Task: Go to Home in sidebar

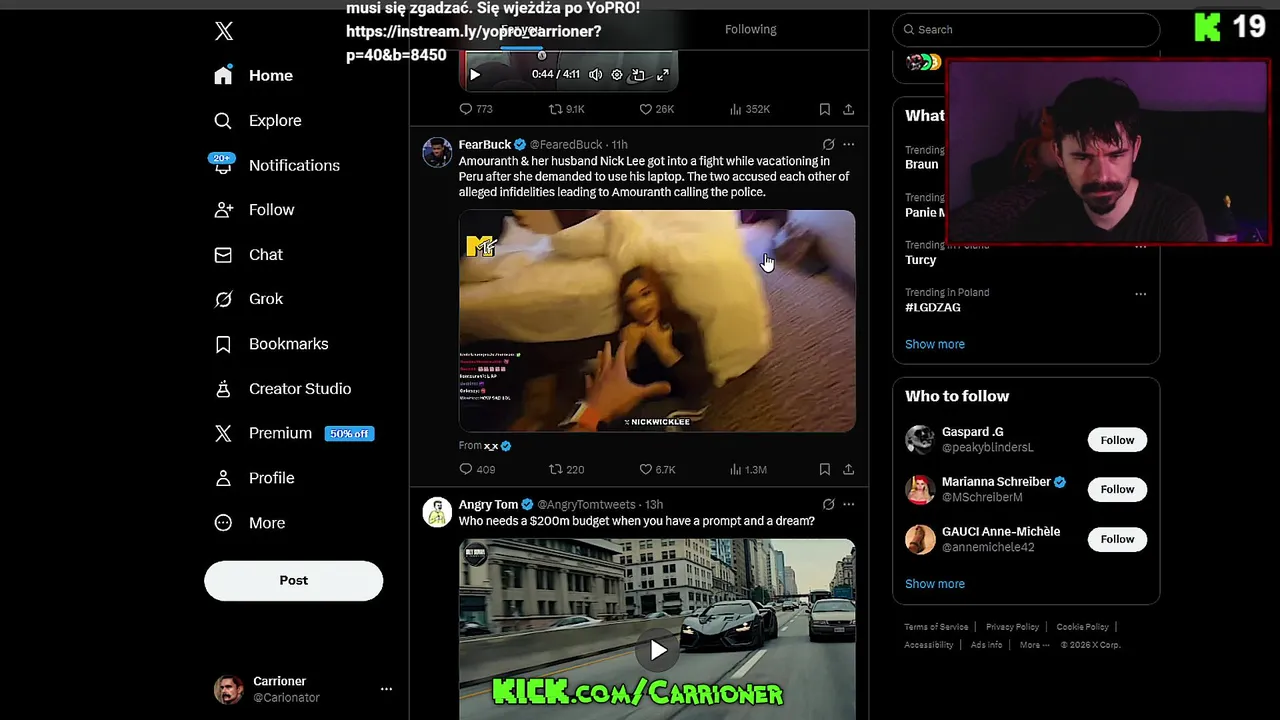Action: tap(254, 76)
